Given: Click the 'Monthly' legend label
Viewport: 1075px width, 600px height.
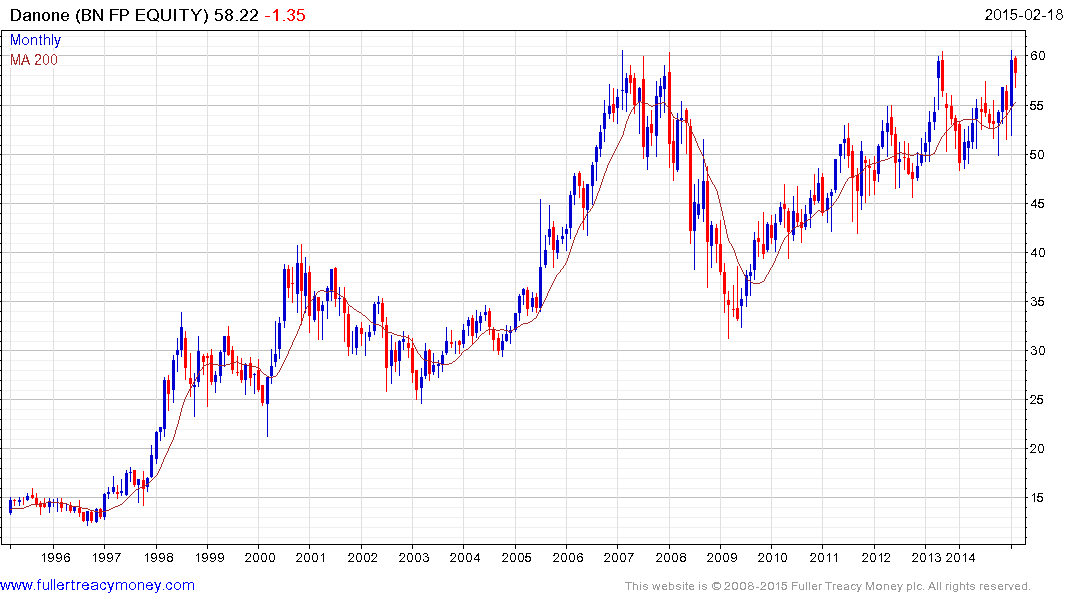Looking at the screenshot, I should tap(35, 40).
